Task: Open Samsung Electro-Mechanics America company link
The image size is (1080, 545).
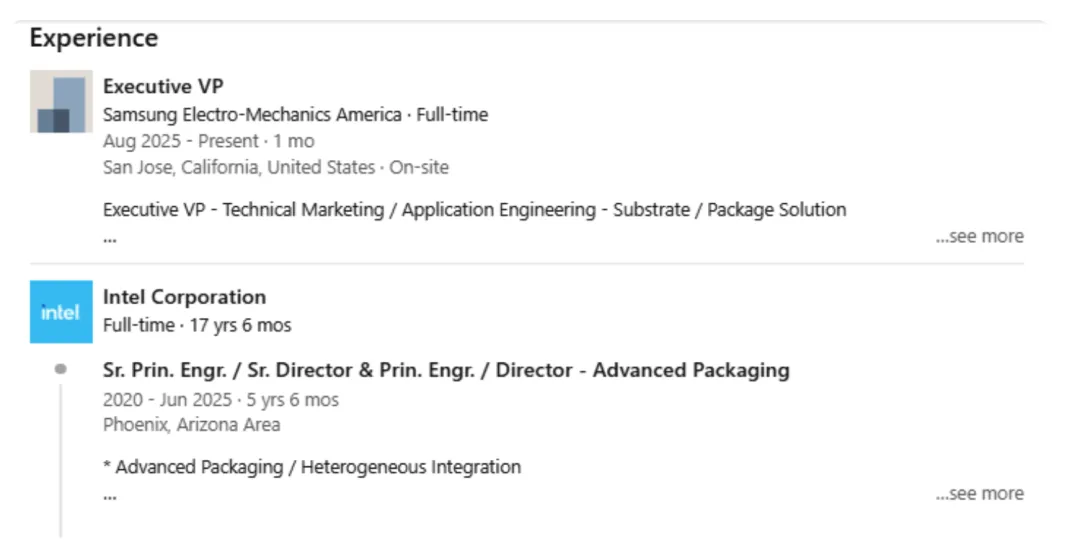Action: click(252, 115)
